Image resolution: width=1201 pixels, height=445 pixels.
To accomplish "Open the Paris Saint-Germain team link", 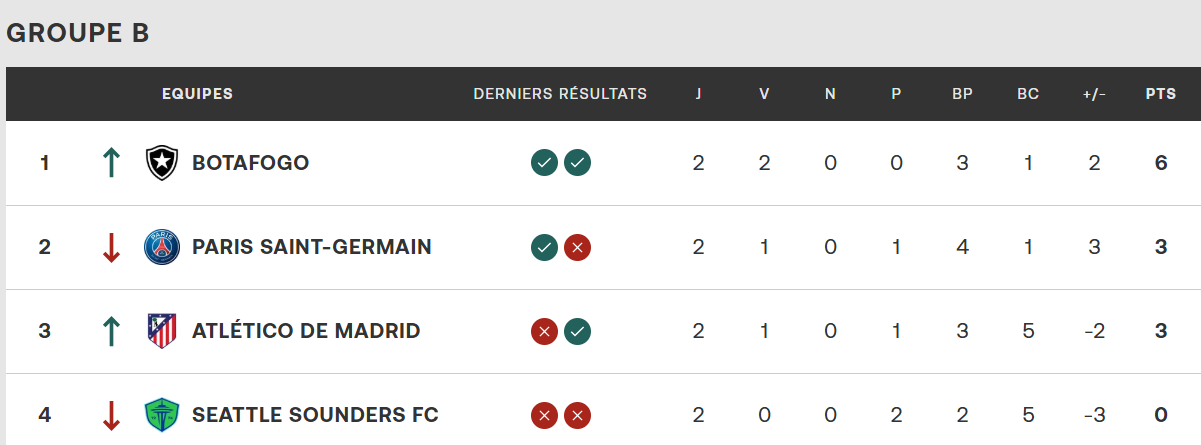I will tap(312, 246).
